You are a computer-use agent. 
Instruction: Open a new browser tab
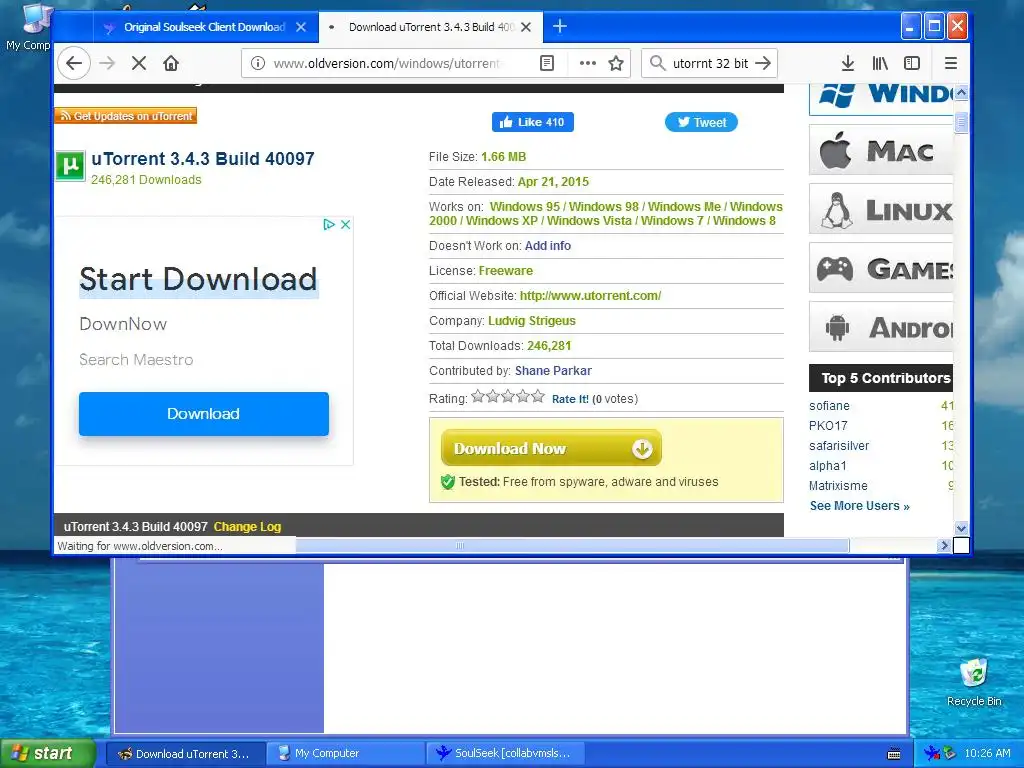coord(560,27)
